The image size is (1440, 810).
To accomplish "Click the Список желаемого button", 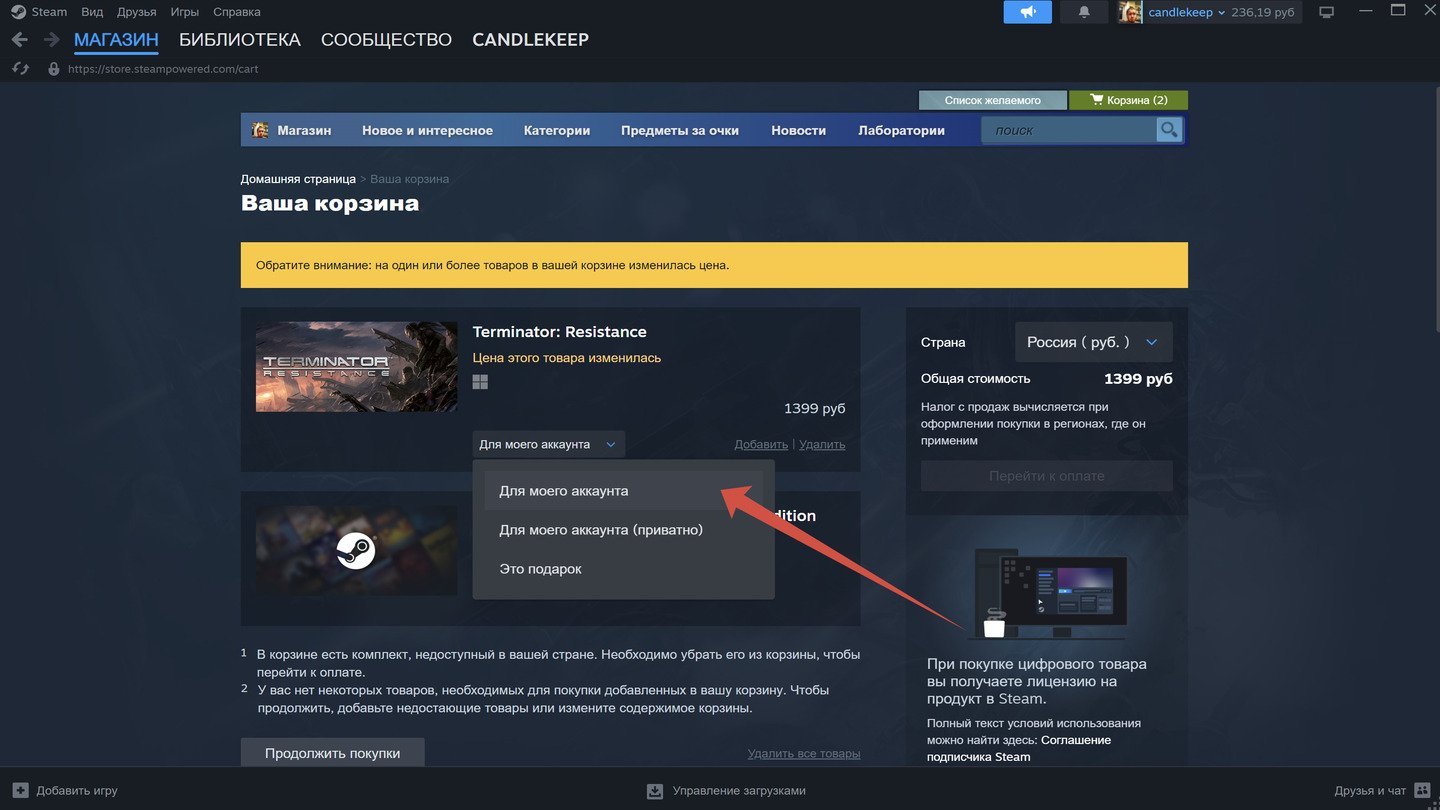I will tap(992, 100).
